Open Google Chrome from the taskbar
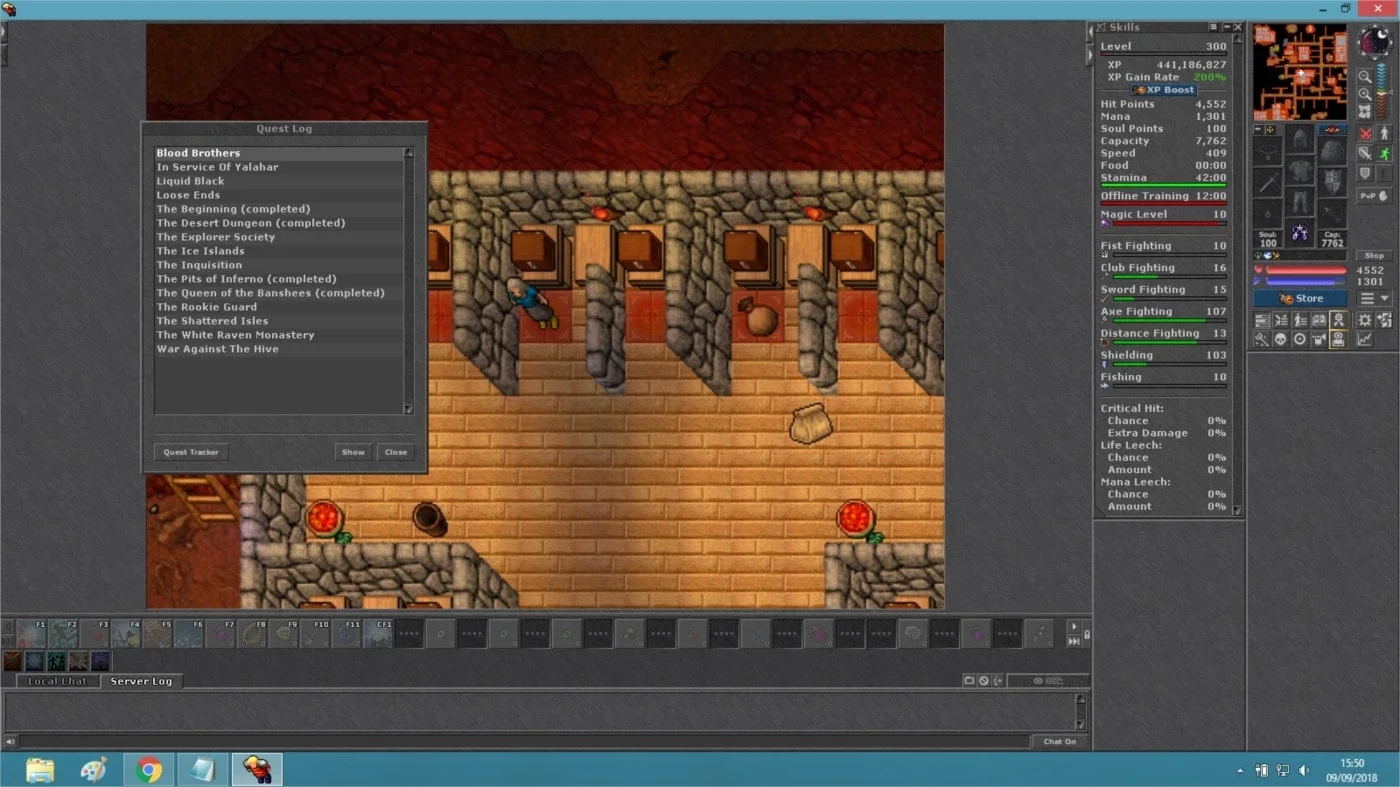The width and height of the screenshot is (1400, 787). click(149, 770)
